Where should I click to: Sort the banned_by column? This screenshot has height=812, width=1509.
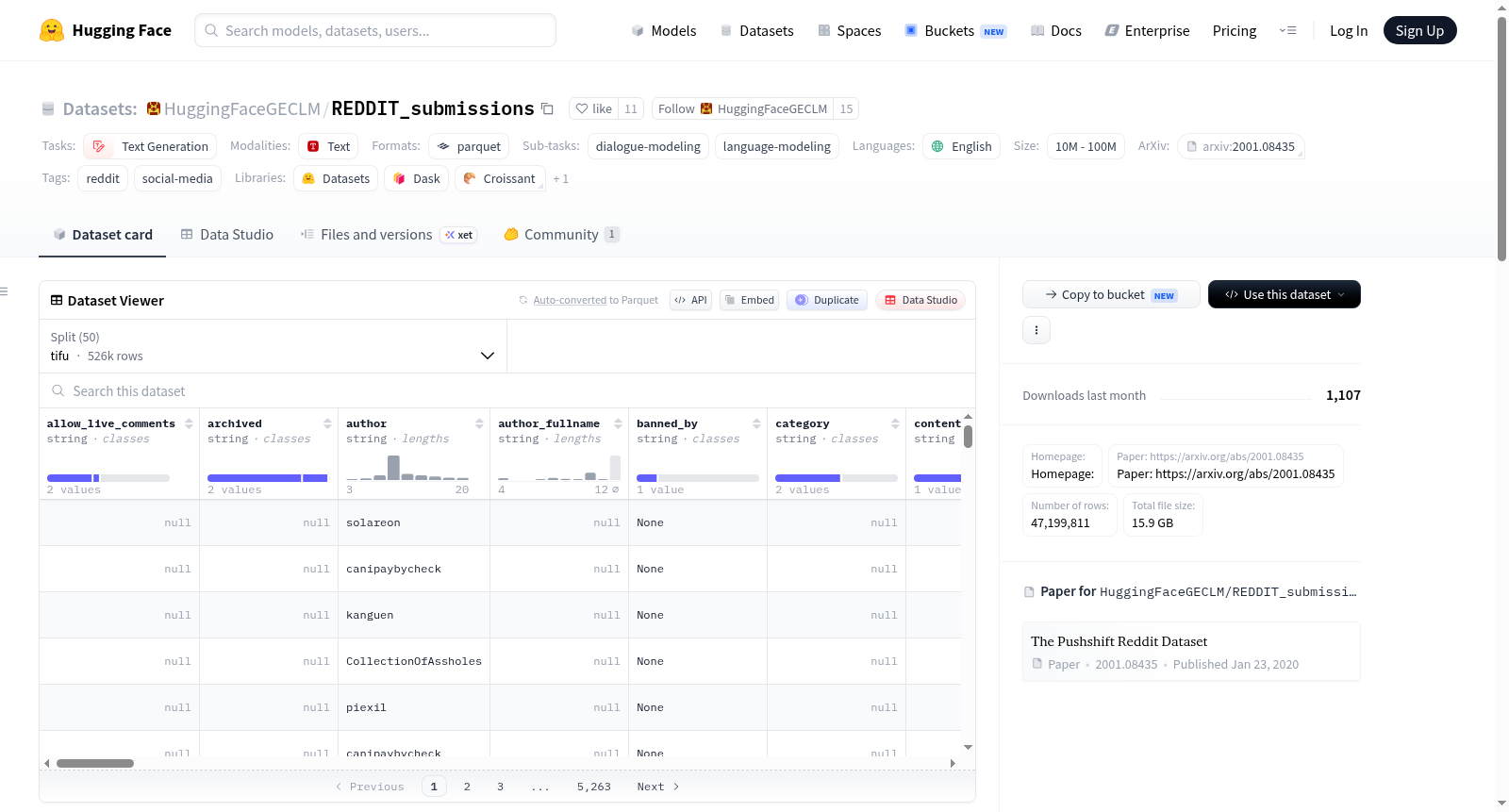756,423
